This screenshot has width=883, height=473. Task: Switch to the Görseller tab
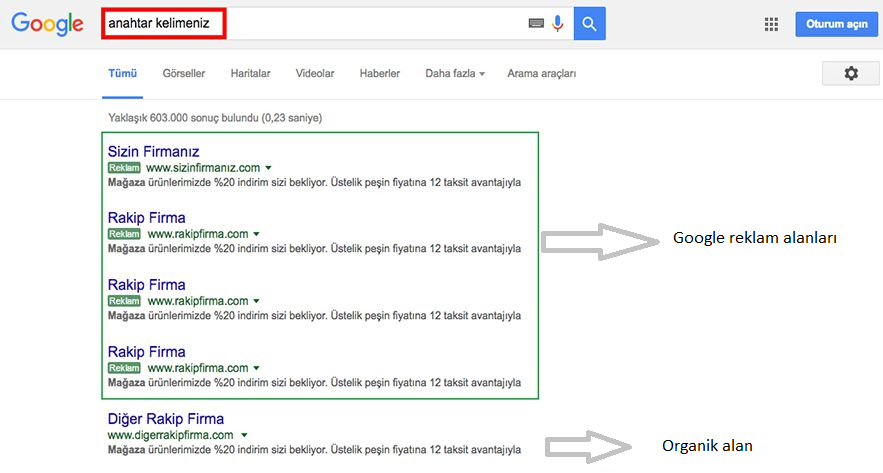pyautogui.click(x=184, y=73)
